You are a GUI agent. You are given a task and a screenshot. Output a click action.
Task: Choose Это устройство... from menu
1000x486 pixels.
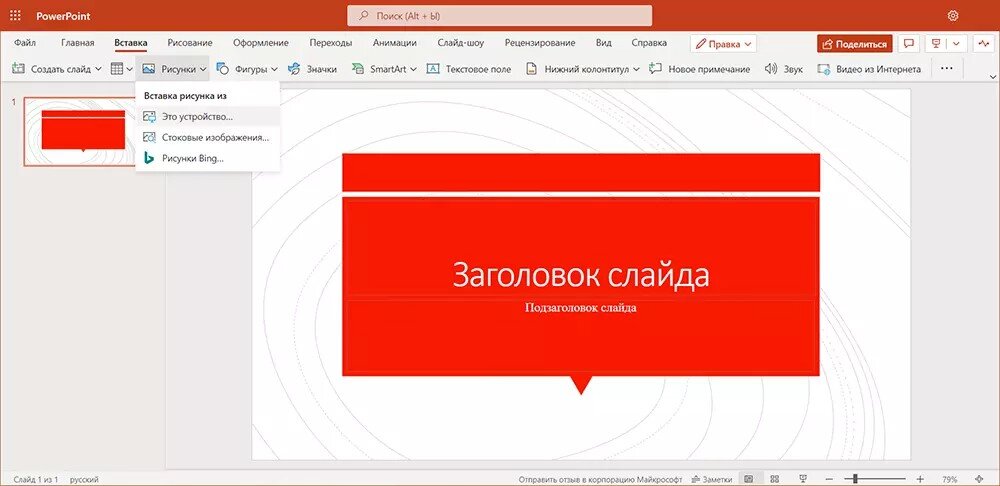(x=208, y=117)
